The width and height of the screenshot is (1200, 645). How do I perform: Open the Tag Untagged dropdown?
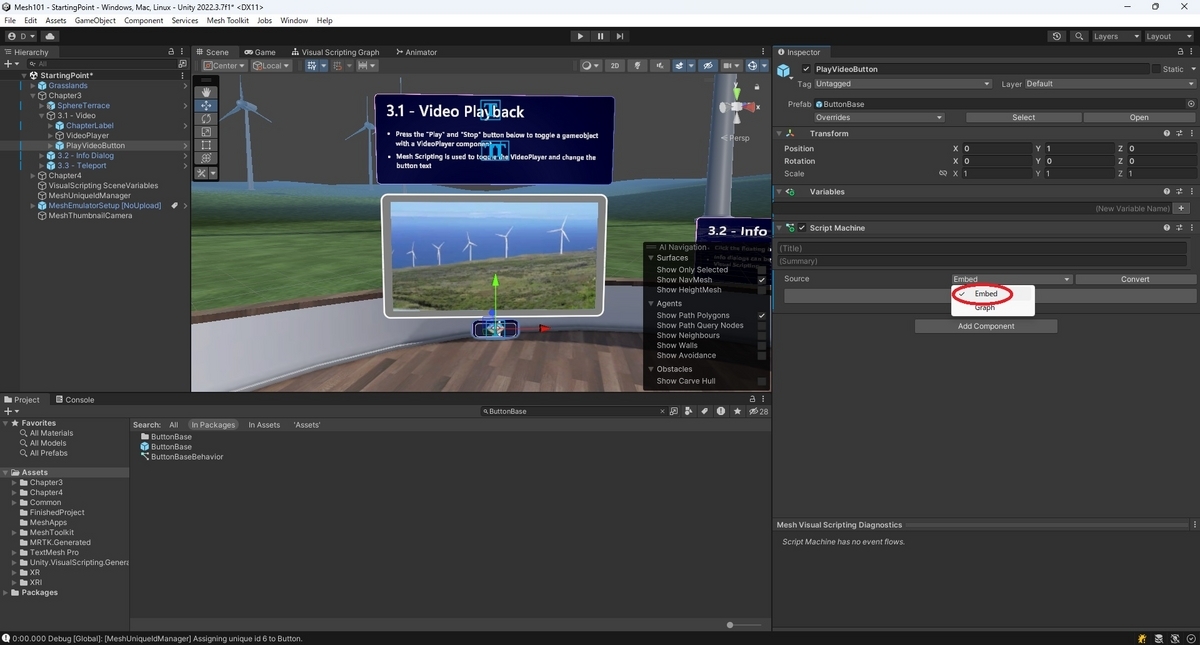click(902, 84)
